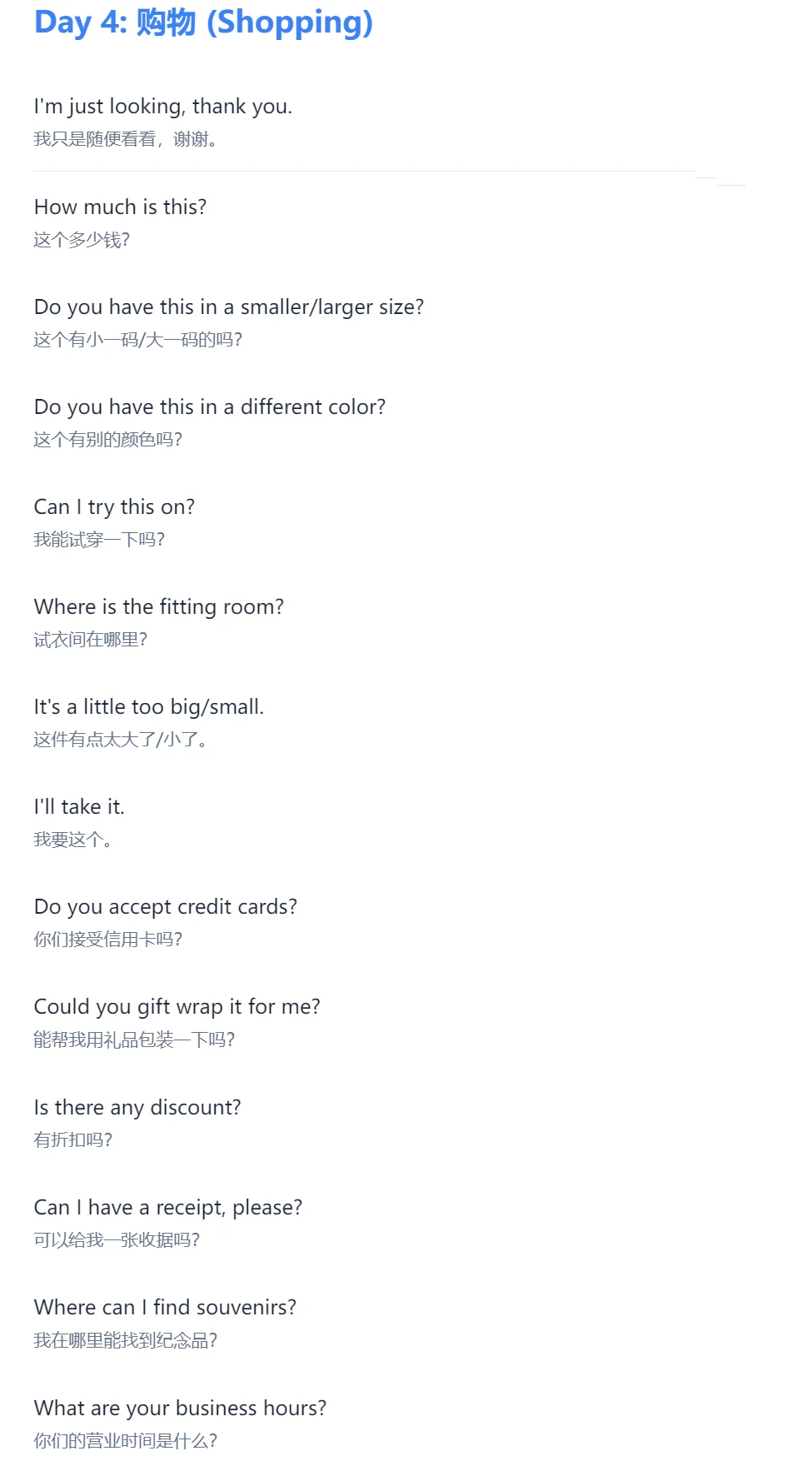
Task: Select 'Where is the fitting room?' line
Action: 159,606
